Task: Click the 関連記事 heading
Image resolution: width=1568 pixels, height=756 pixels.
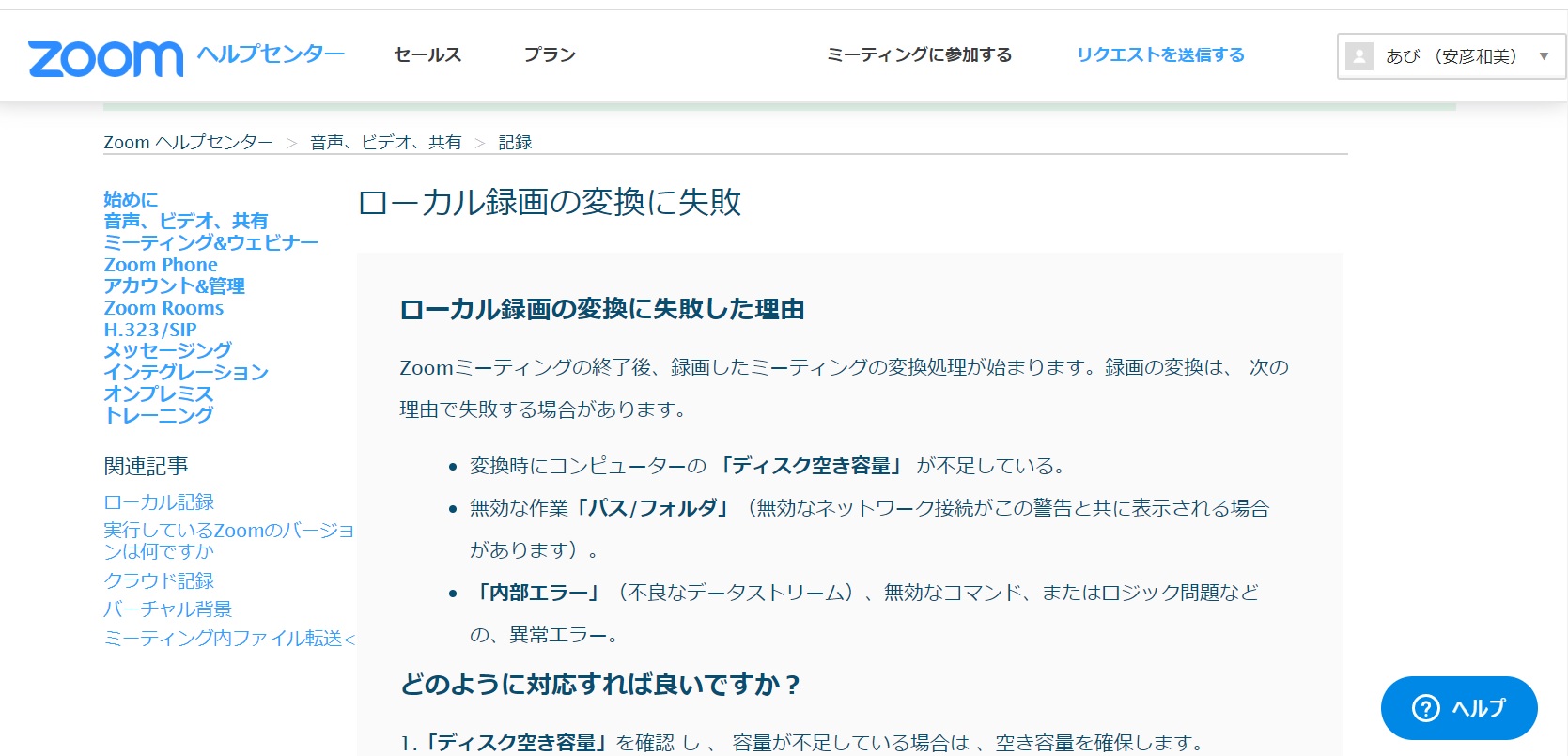Action: [146, 466]
